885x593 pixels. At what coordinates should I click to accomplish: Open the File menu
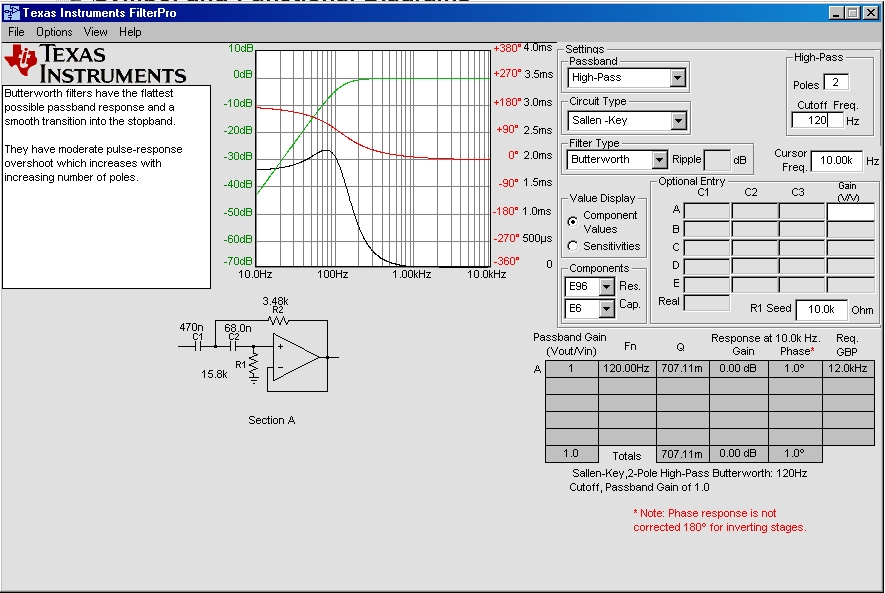(x=16, y=32)
